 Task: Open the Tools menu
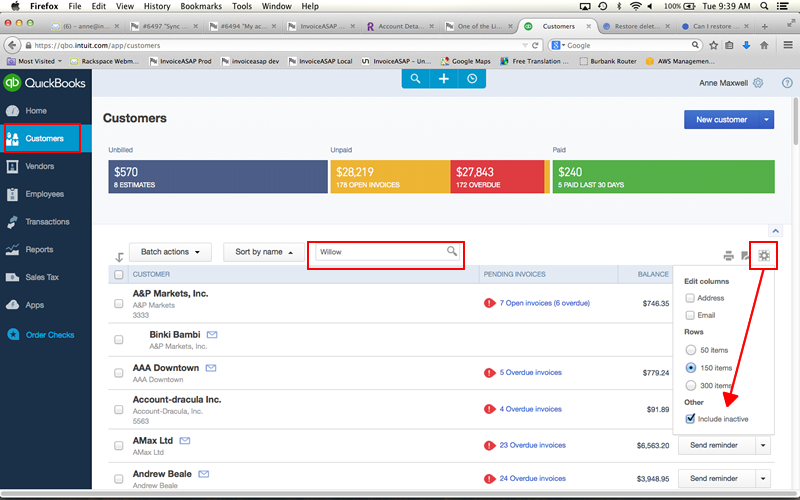242,6
